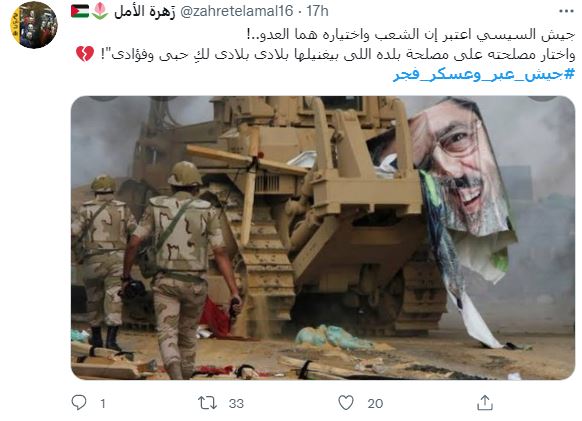This screenshot has width=582, height=421.
Task: Open the 17h timestamp link
Action: (x=317, y=11)
